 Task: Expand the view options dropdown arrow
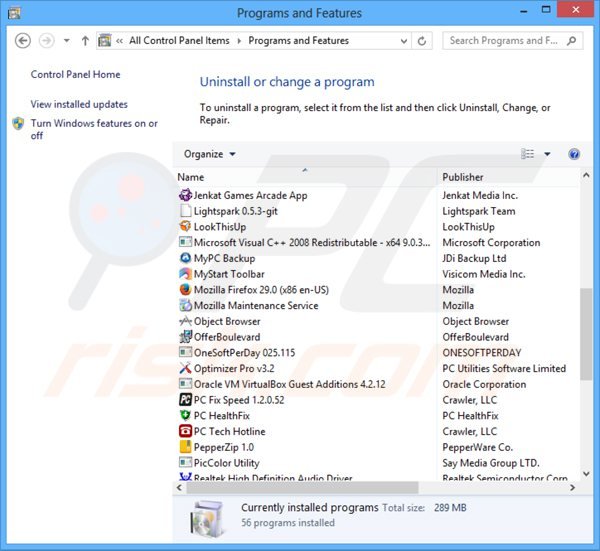(x=547, y=154)
